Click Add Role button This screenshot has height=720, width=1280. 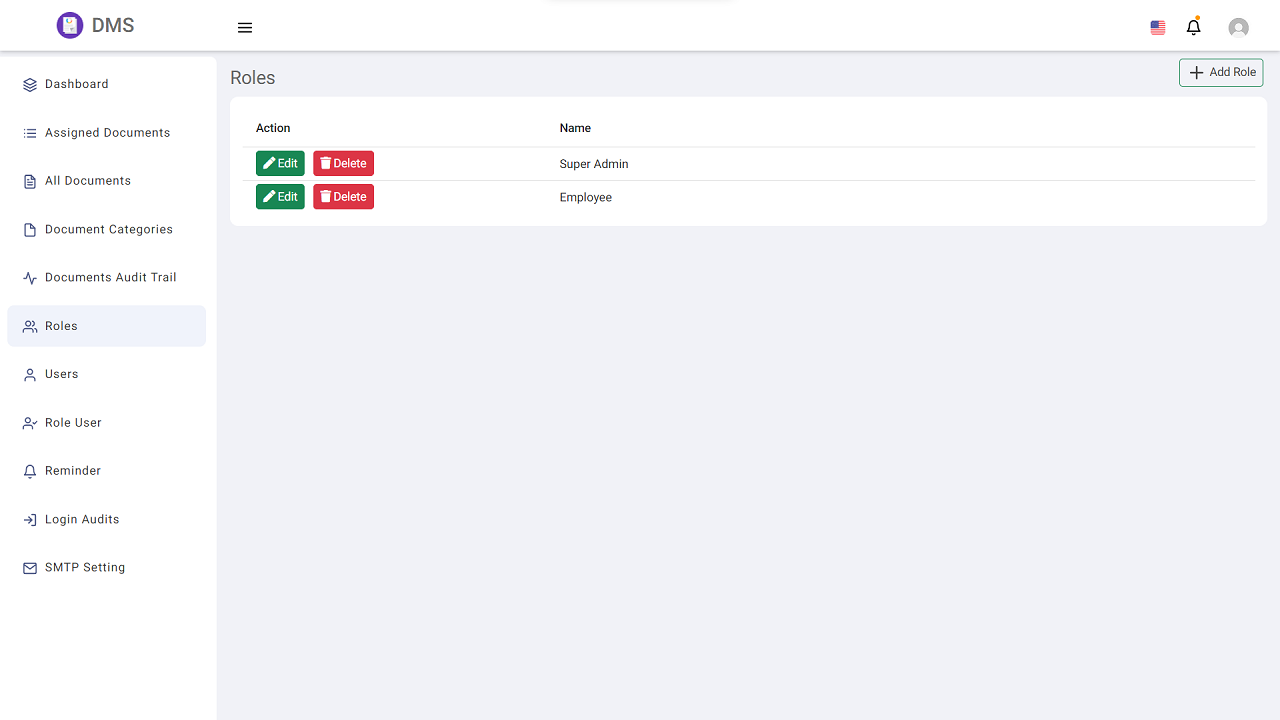[x=1220, y=72]
